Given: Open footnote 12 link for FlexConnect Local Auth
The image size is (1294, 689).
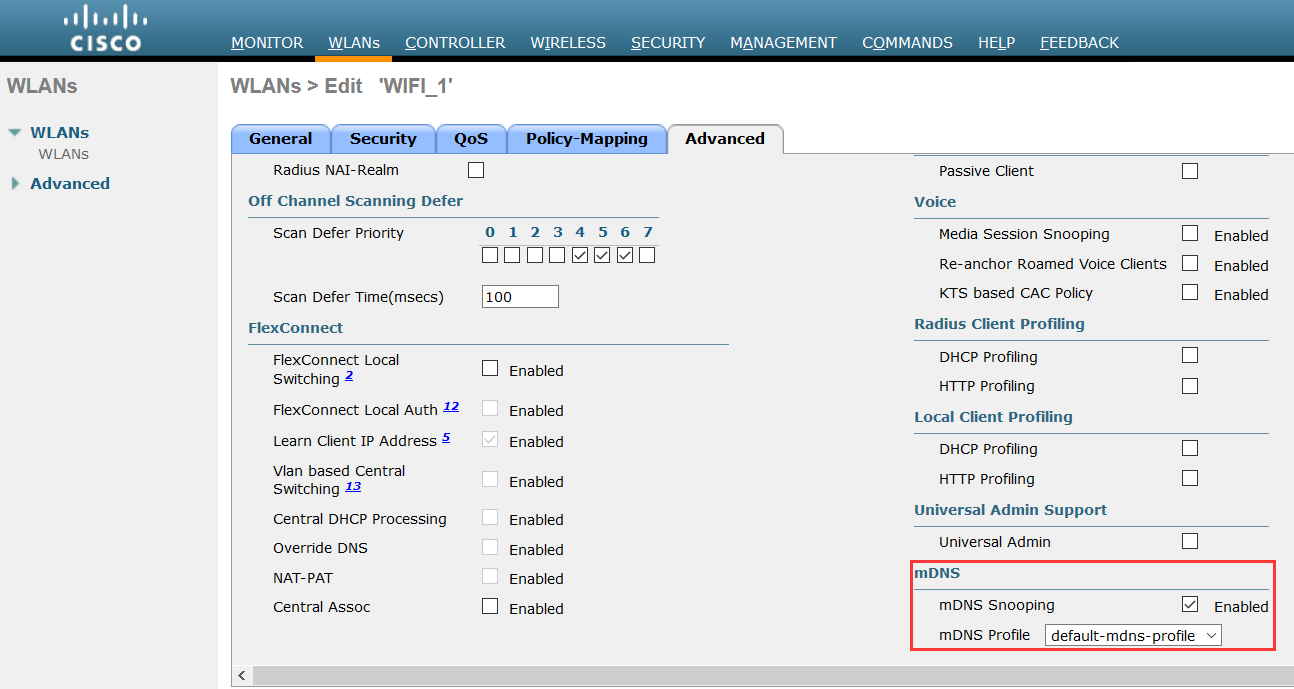Looking at the screenshot, I should point(451,407).
